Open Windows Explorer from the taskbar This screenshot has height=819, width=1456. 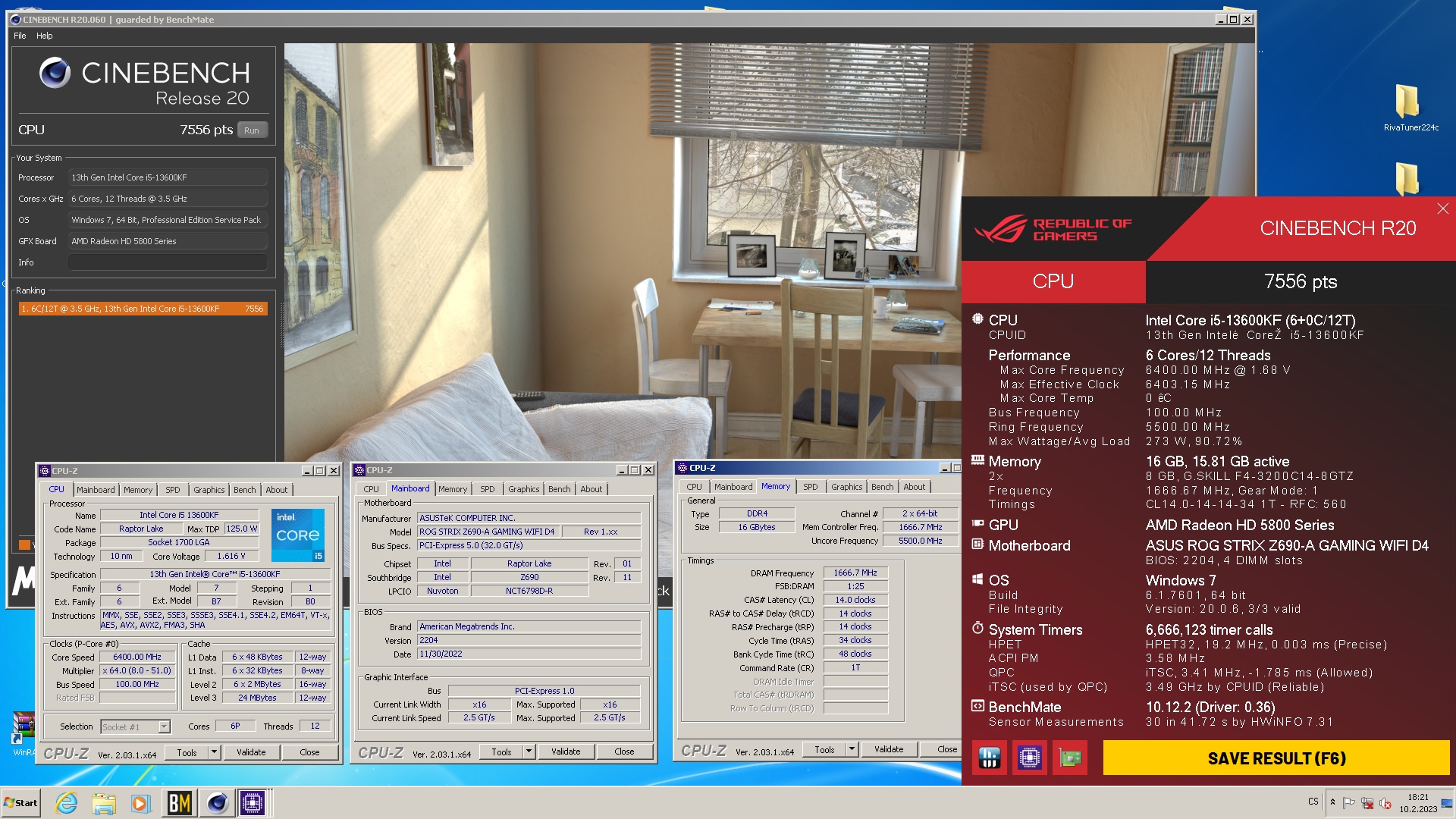104,803
